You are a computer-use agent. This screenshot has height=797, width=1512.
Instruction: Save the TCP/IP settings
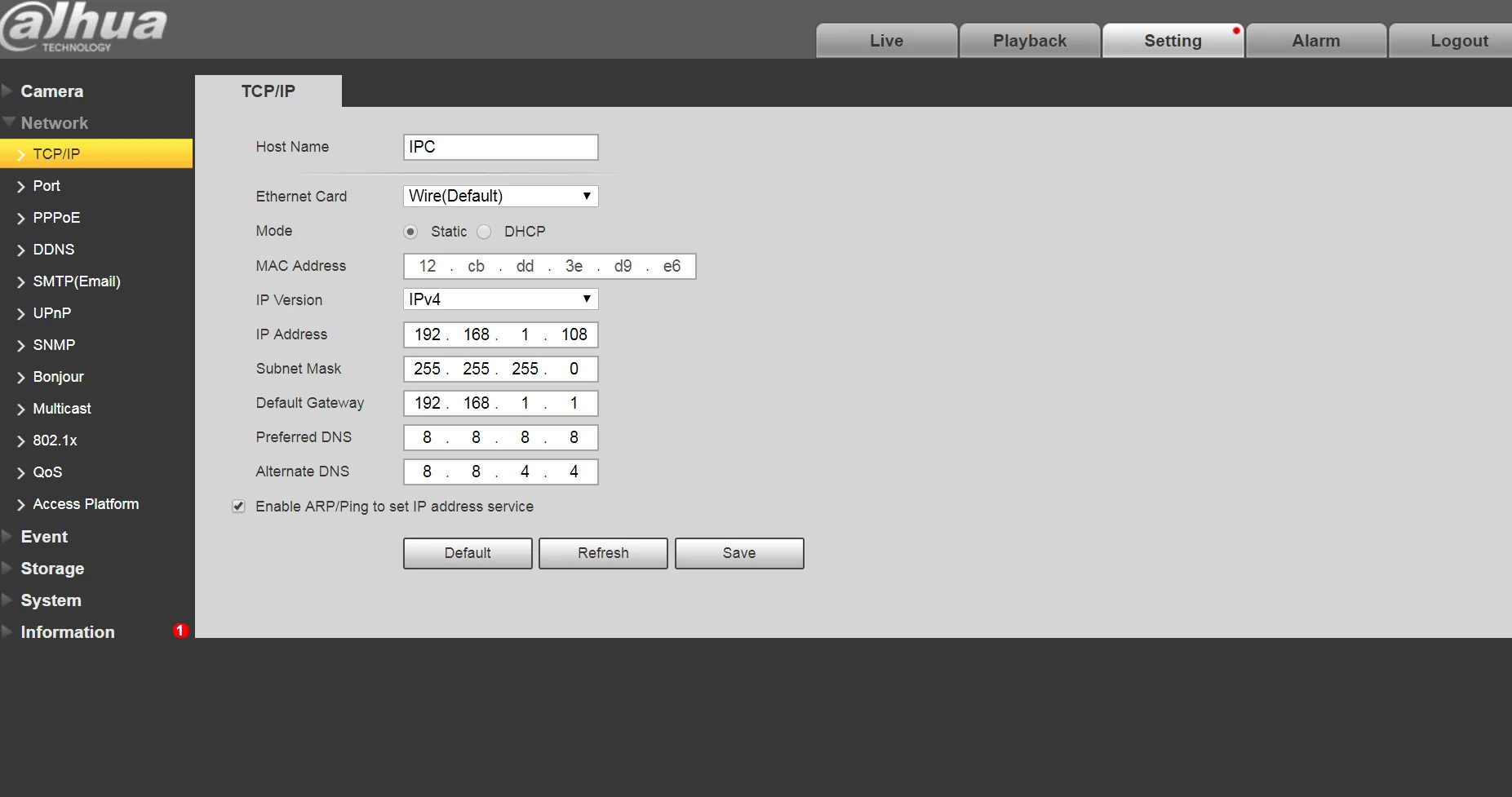click(739, 553)
